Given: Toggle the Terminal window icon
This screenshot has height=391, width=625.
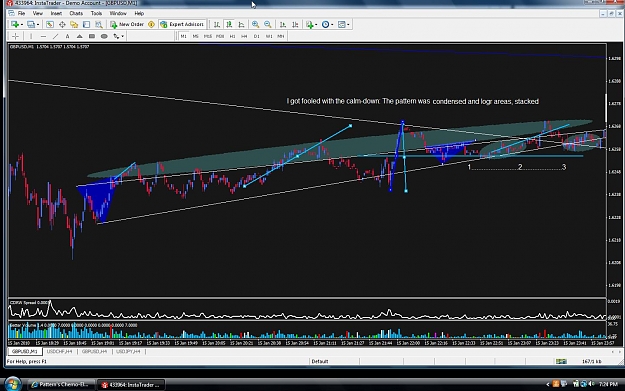Looking at the screenshot, I should click(86, 24).
